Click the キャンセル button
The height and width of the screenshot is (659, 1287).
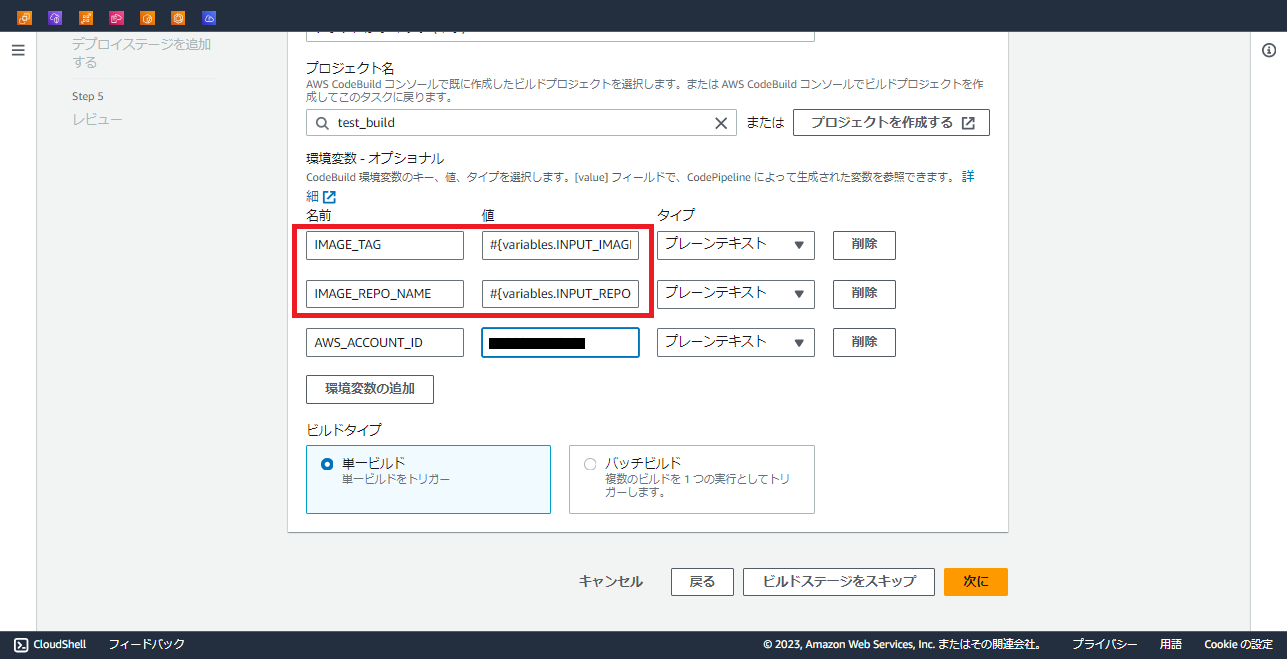[611, 582]
